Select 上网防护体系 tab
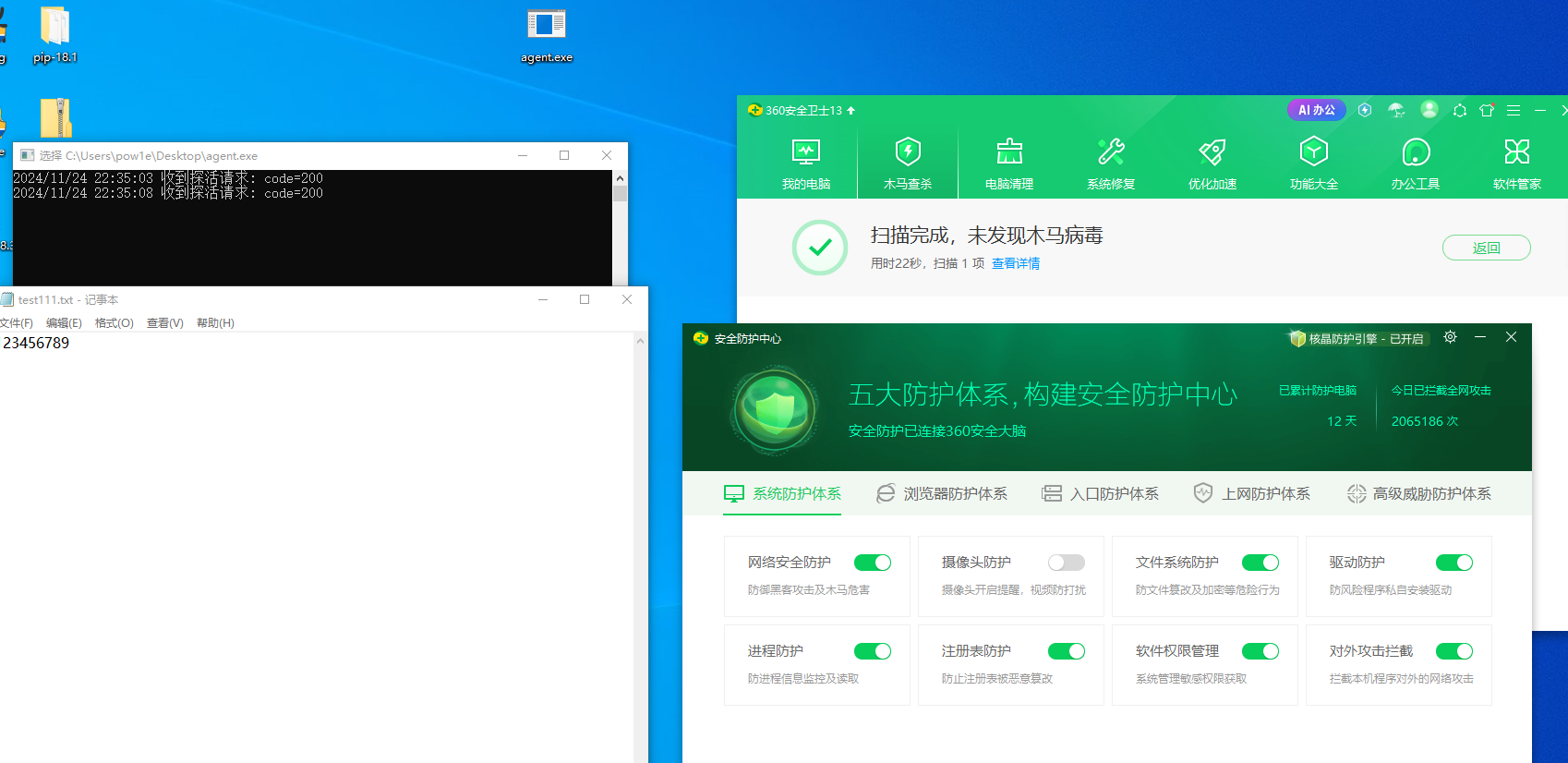The width and height of the screenshot is (1568, 763). pyautogui.click(x=1251, y=494)
